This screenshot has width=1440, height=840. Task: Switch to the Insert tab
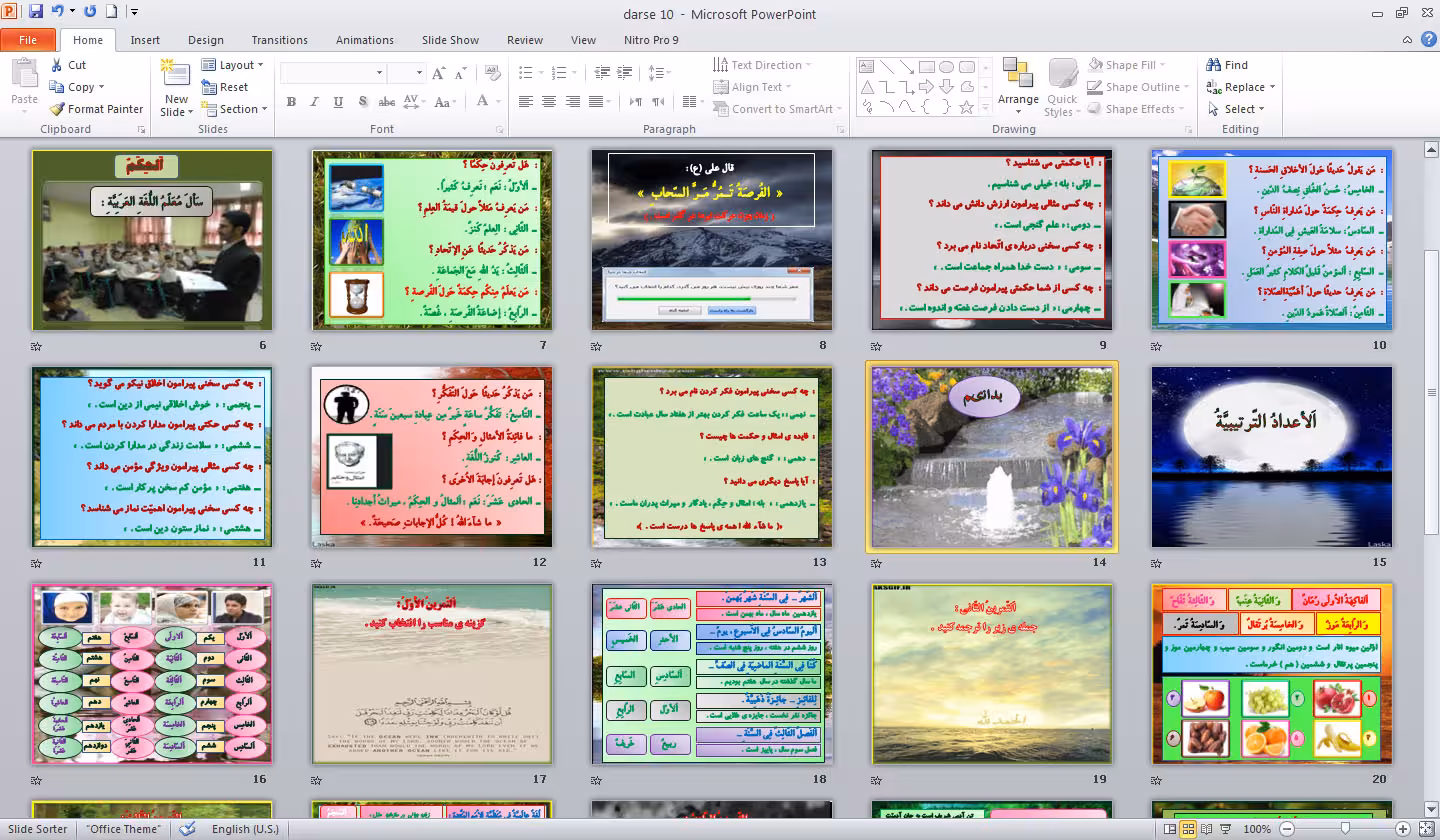145,40
